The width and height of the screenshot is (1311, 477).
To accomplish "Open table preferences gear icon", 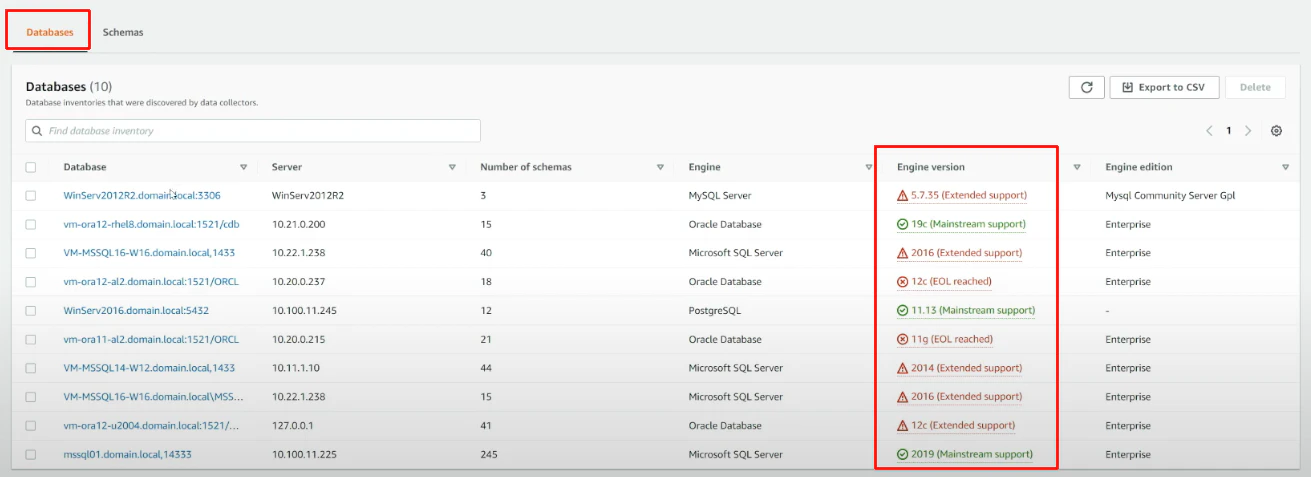I will pos(1277,131).
